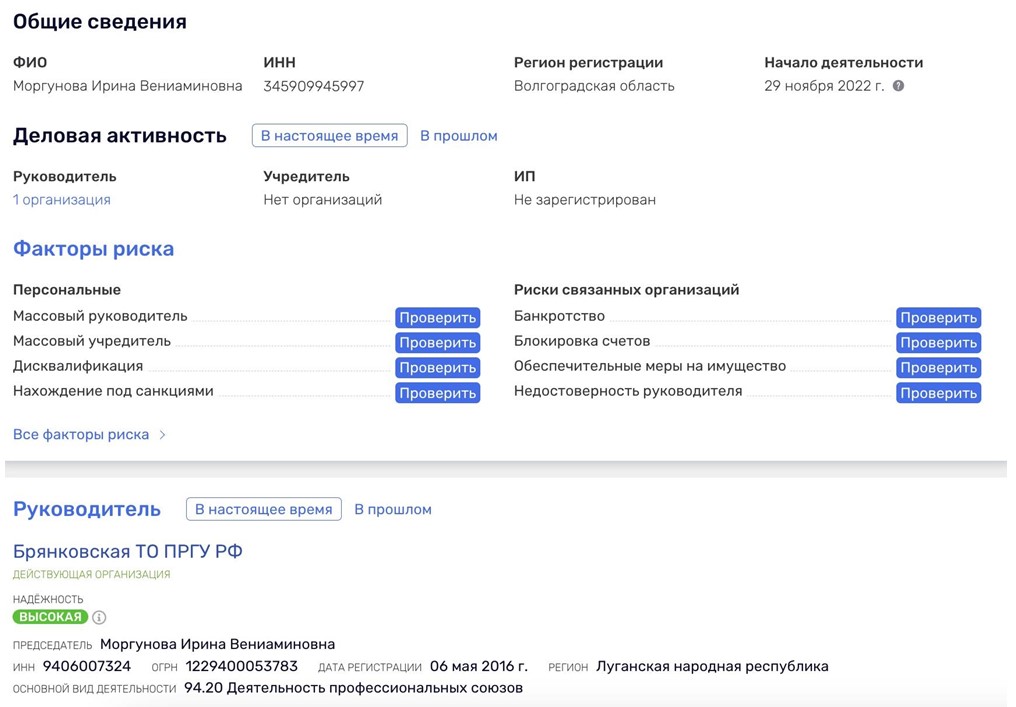Select В настоящее время under Деловая активность
1016x707 pixels.
coord(329,136)
